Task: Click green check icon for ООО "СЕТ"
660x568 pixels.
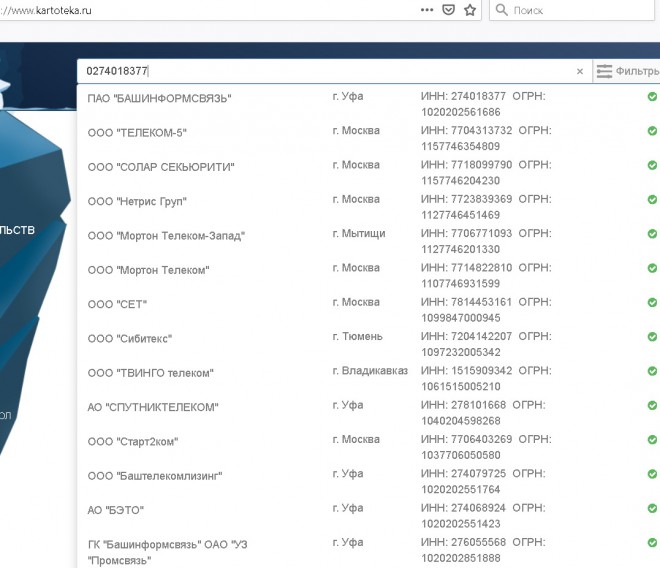Action: (652, 303)
